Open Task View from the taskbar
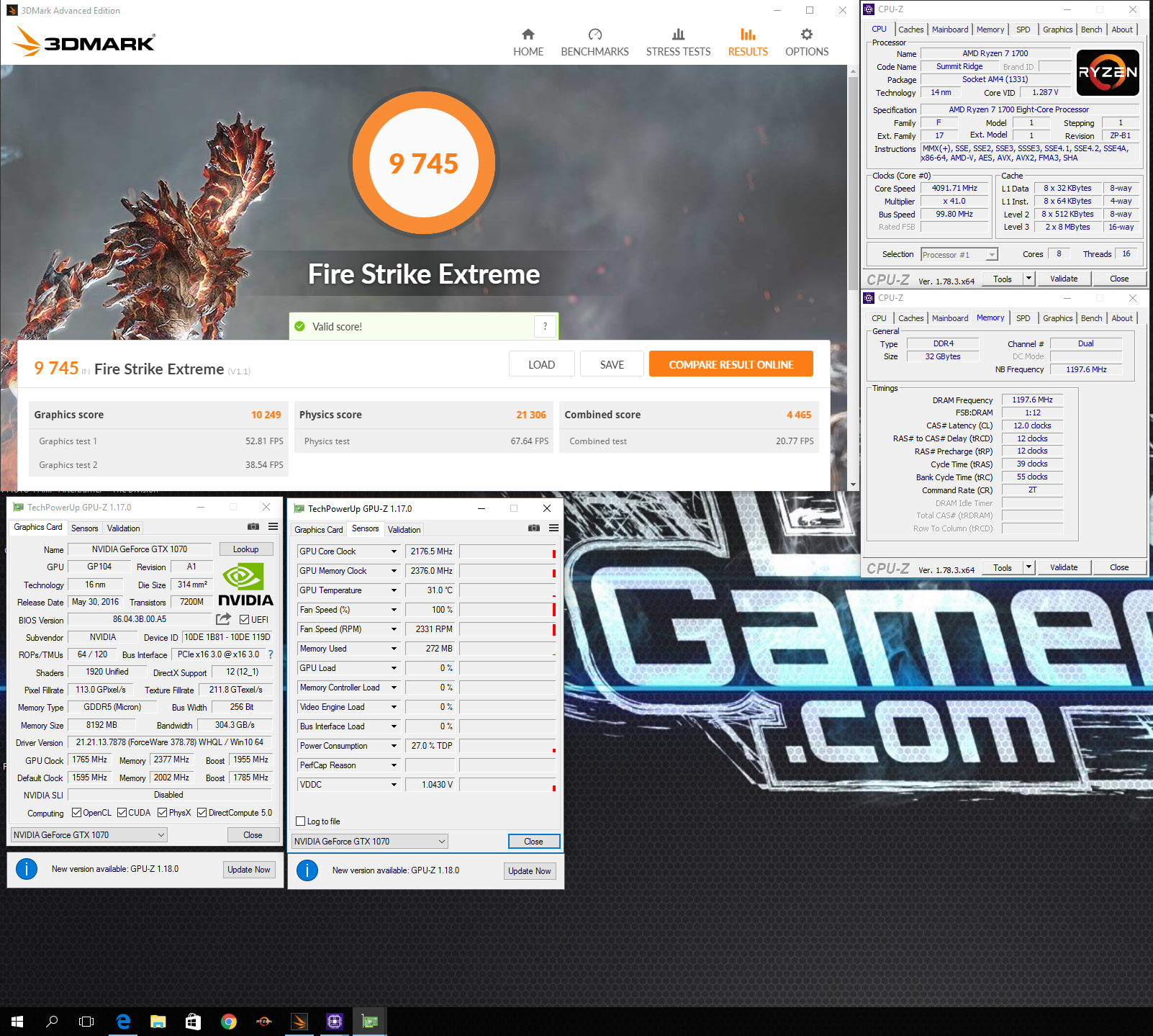The image size is (1153, 1036). coord(86,1021)
